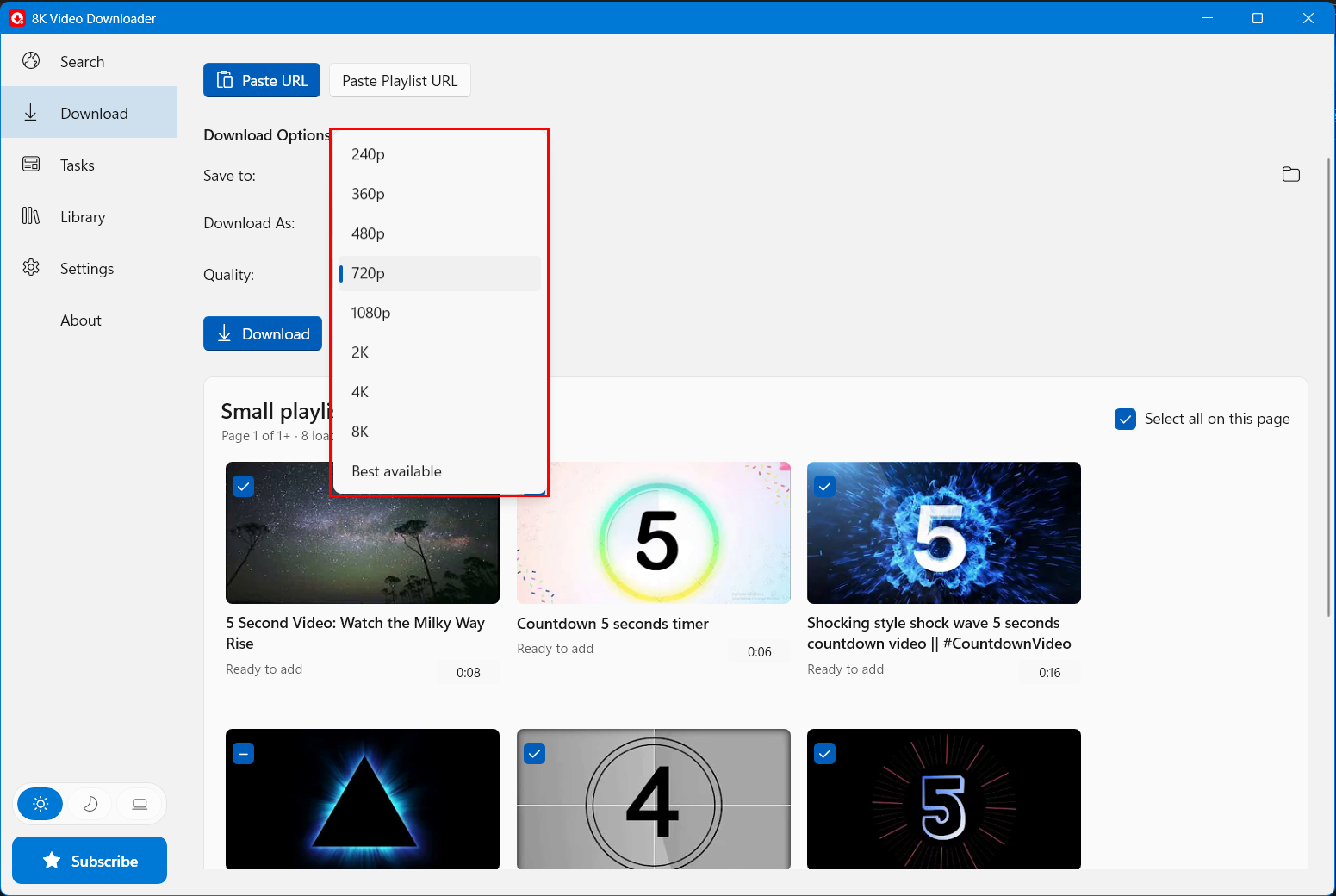Click the Subscribe button
Screen dimensions: 1336x896
(90, 860)
